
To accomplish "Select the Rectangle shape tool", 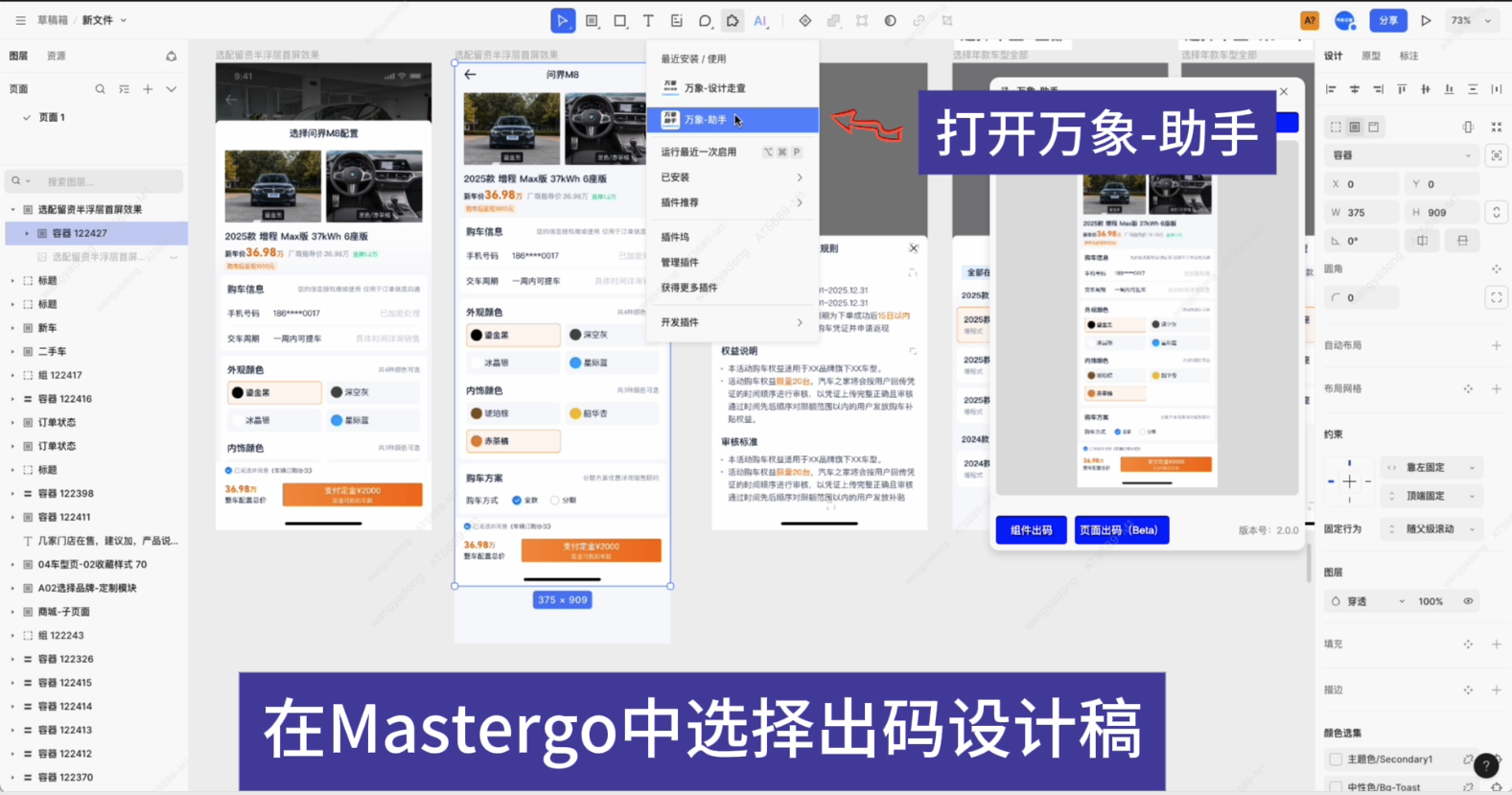I will (x=620, y=20).
